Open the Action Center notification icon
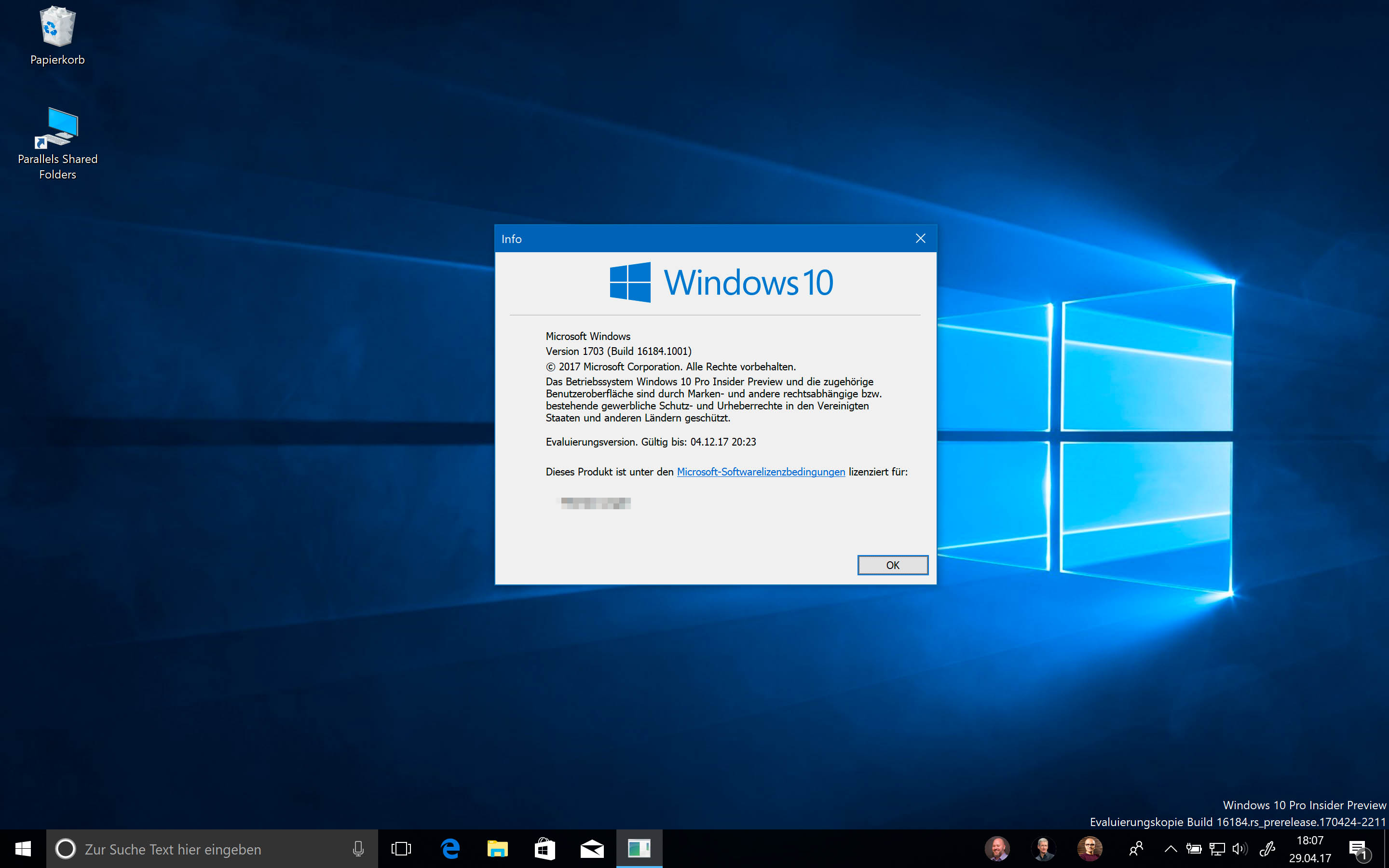1389x868 pixels. (x=1360, y=849)
